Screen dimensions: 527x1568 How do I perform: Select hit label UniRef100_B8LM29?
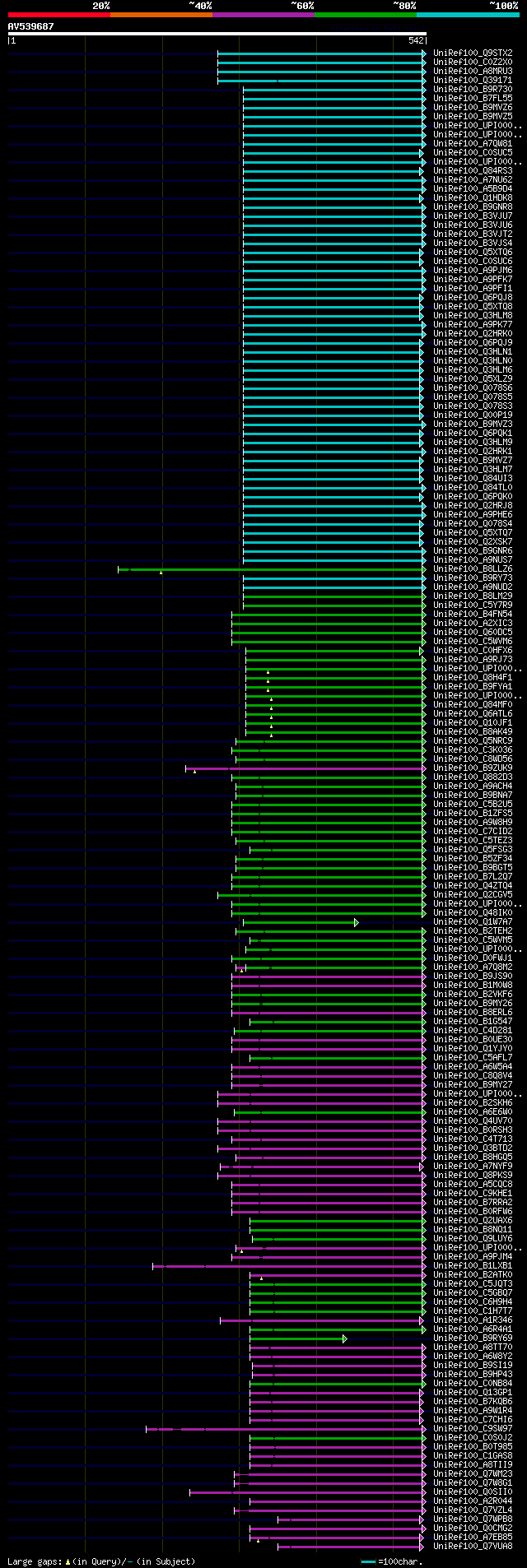[x=473, y=596]
